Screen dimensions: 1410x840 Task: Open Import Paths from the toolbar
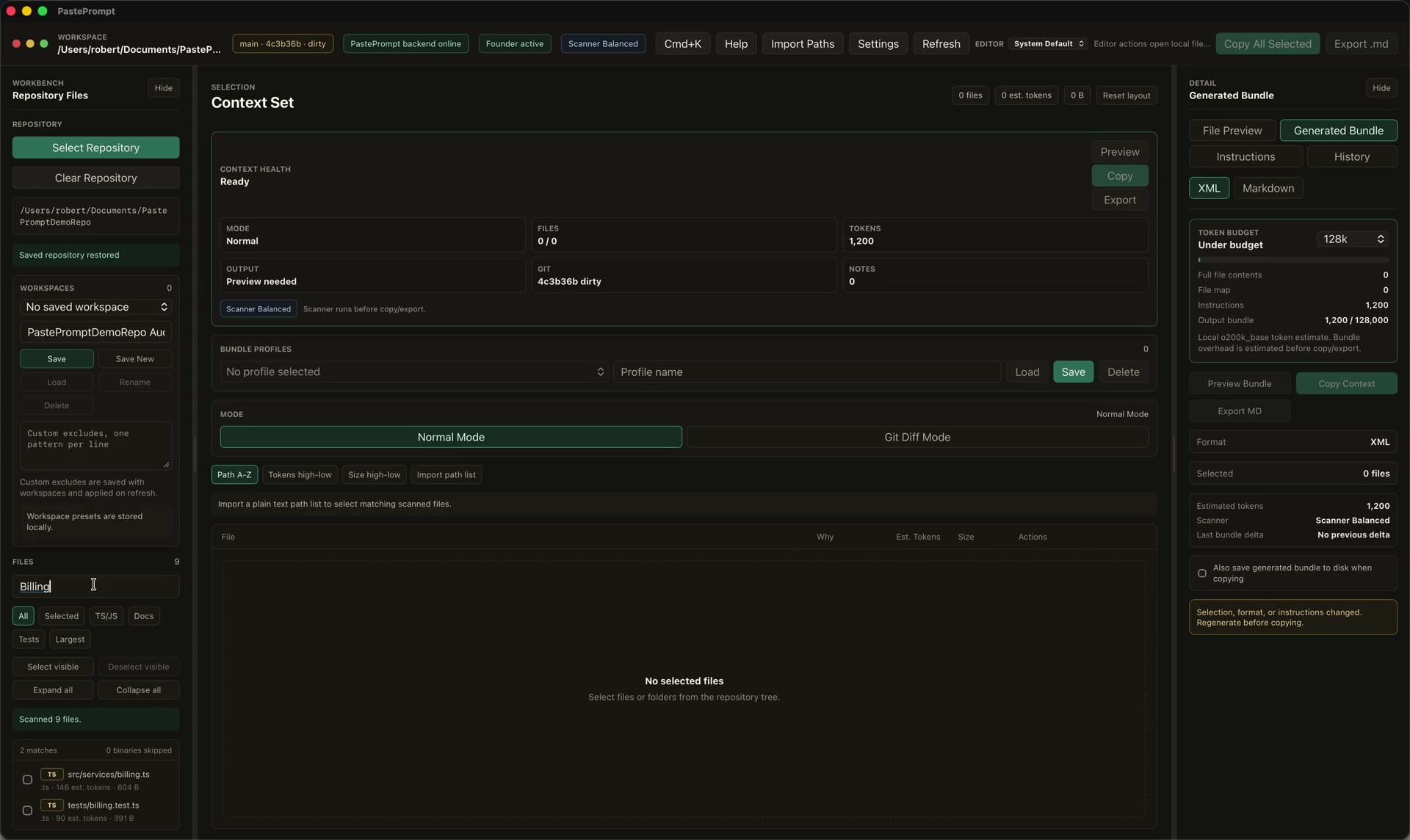803,44
